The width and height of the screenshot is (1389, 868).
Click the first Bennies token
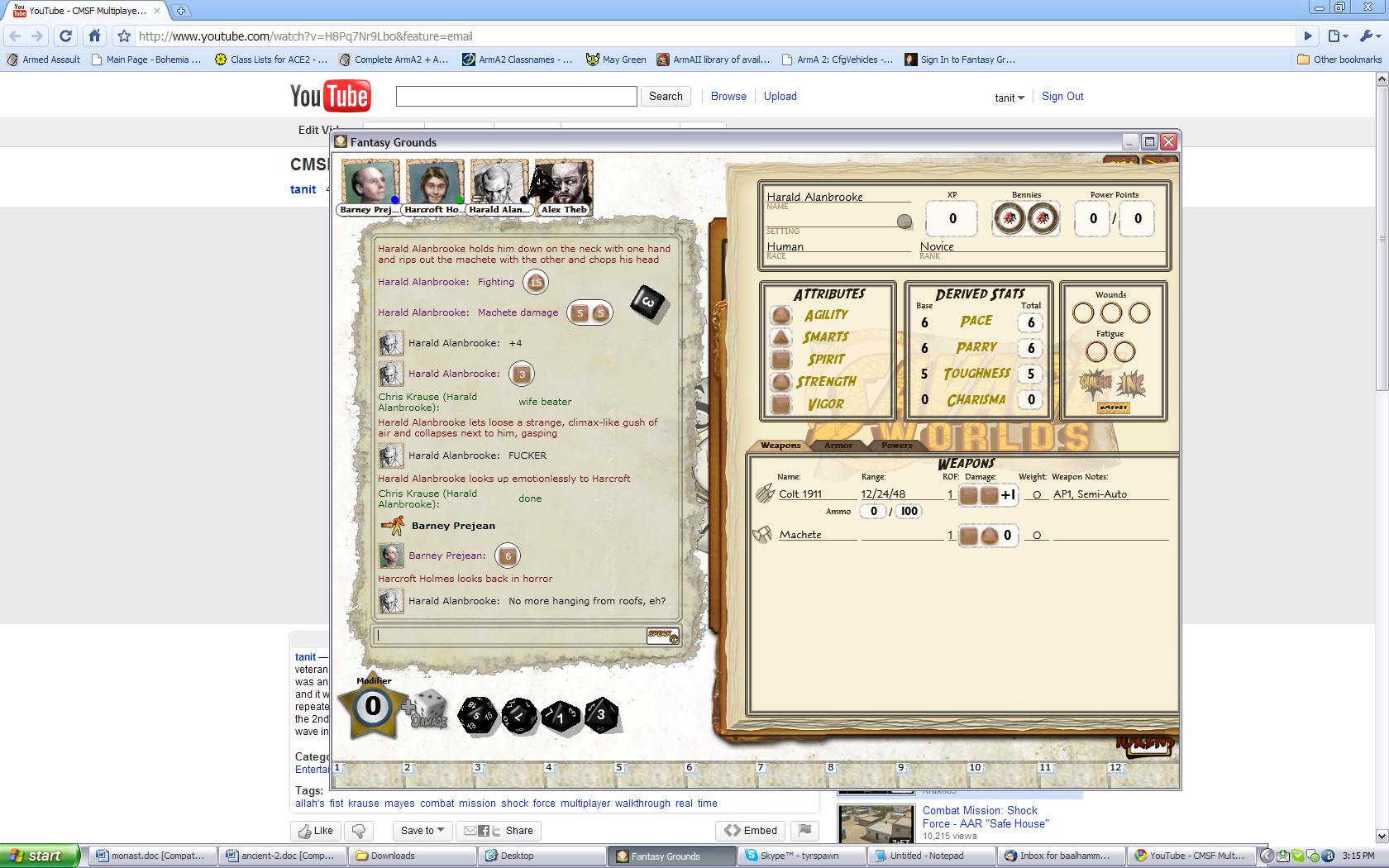coord(1010,219)
